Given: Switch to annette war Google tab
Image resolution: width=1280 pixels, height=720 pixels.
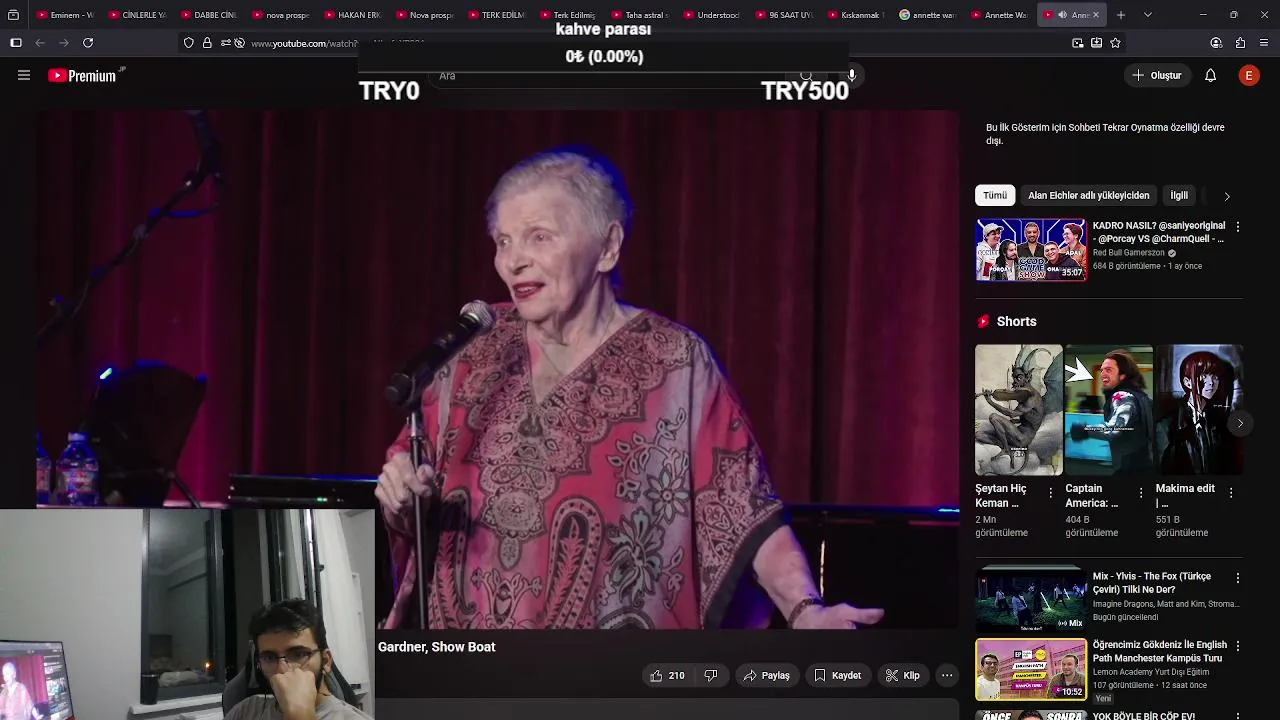Looking at the screenshot, I should pyautogui.click(x=928, y=15).
